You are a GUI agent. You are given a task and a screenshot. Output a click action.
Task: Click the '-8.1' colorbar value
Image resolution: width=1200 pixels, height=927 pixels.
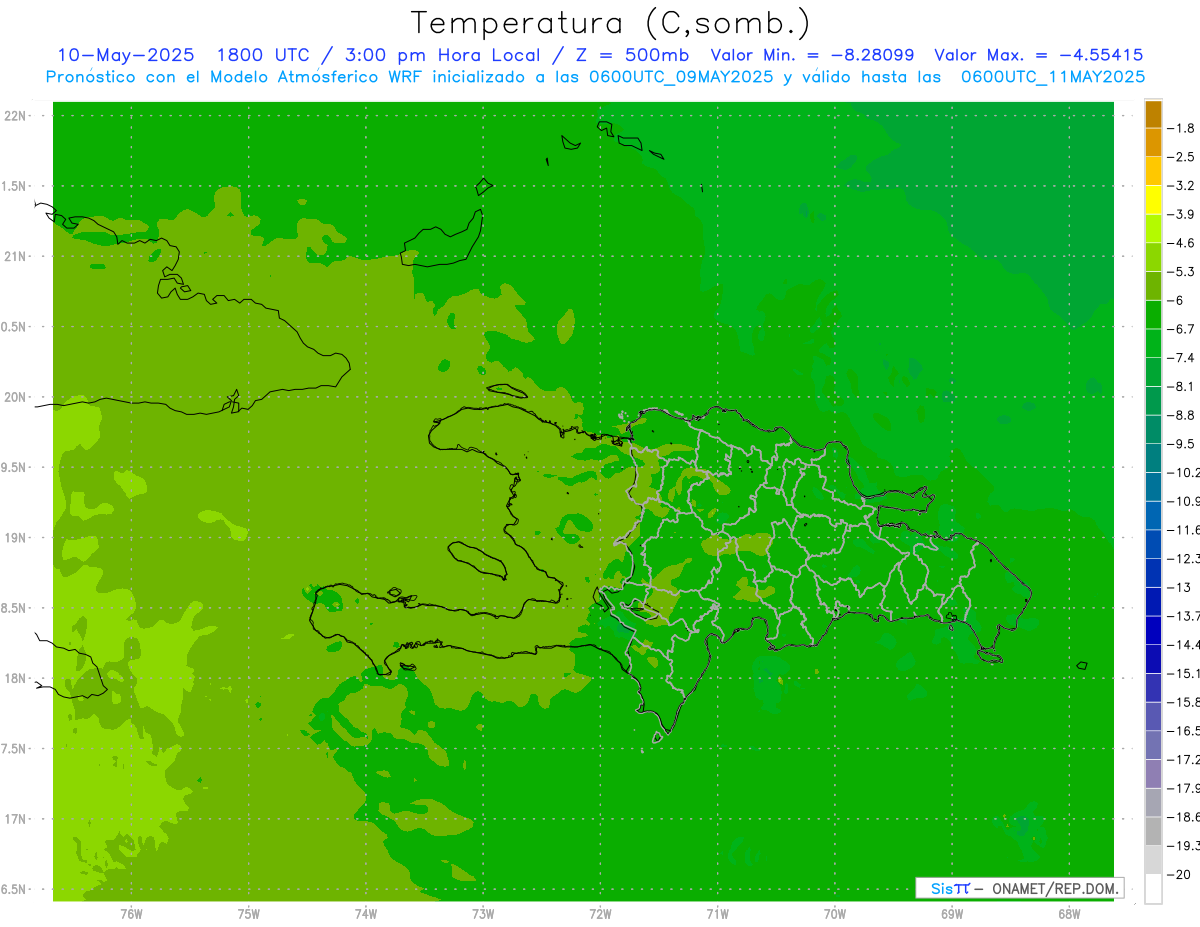click(x=1183, y=386)
